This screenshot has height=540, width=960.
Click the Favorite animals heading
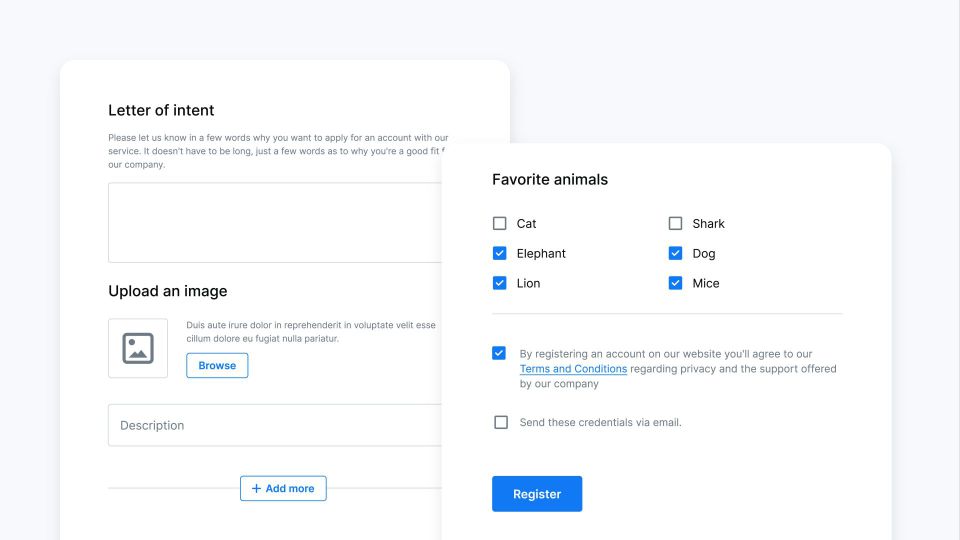coord(550,180)
